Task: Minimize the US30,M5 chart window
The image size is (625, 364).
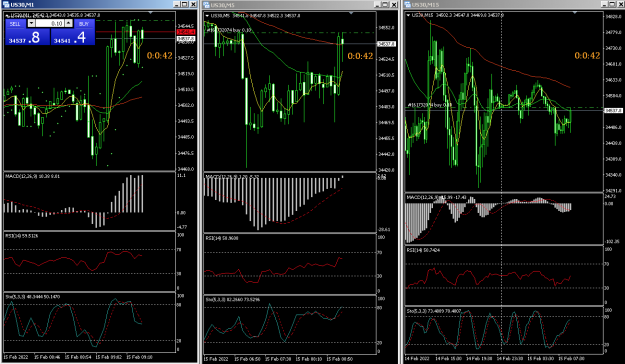Action: tap(377, 5)
